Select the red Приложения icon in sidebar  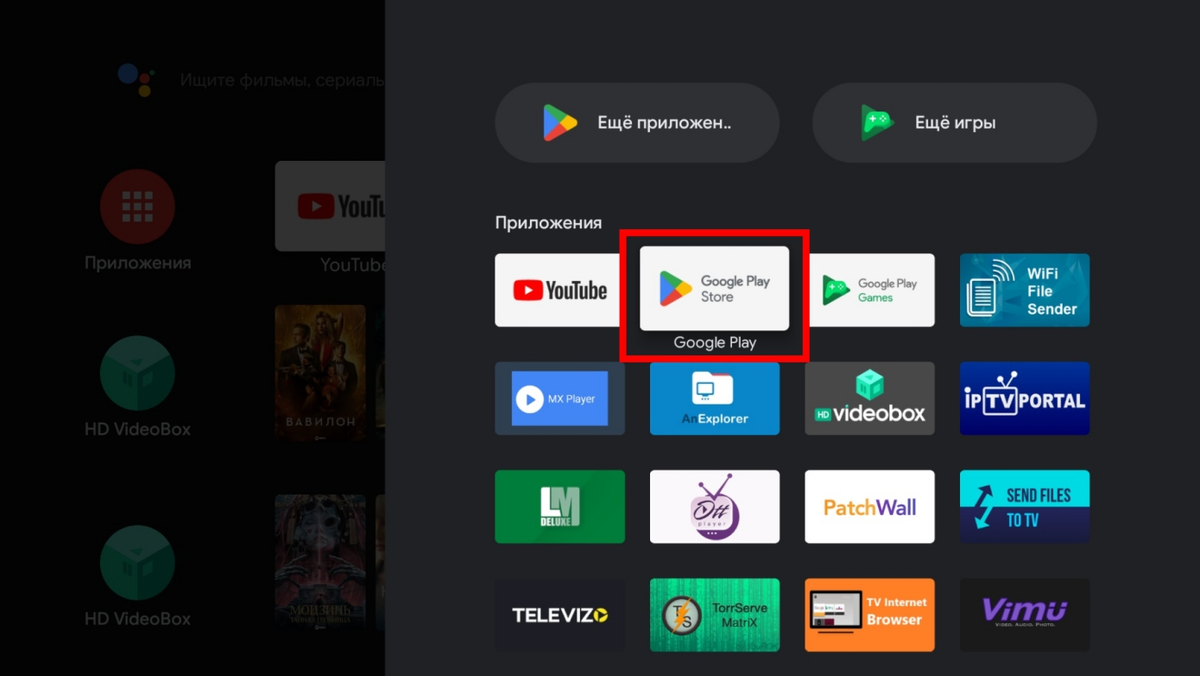[137, 207]
